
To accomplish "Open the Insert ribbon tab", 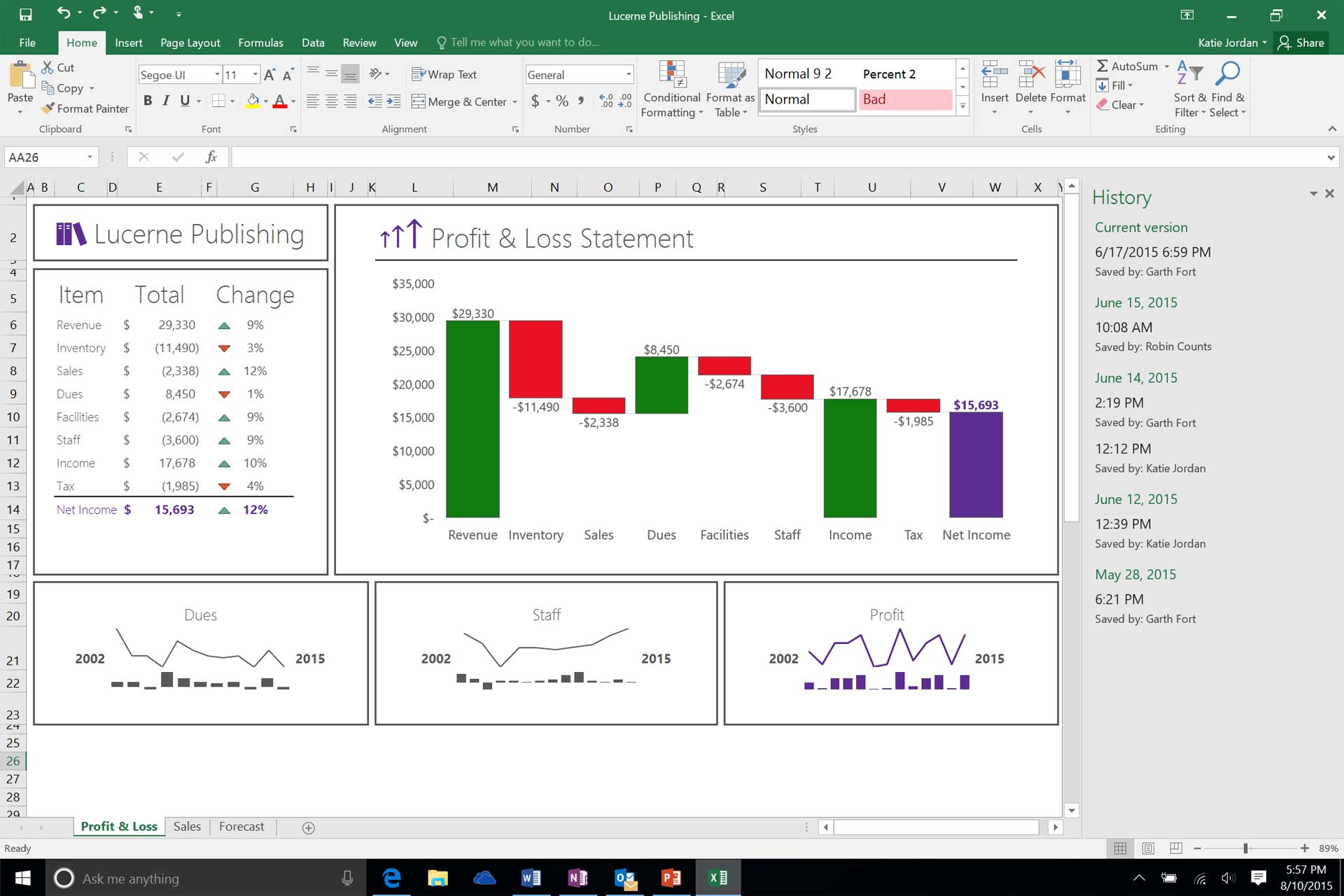I will 128,42.
